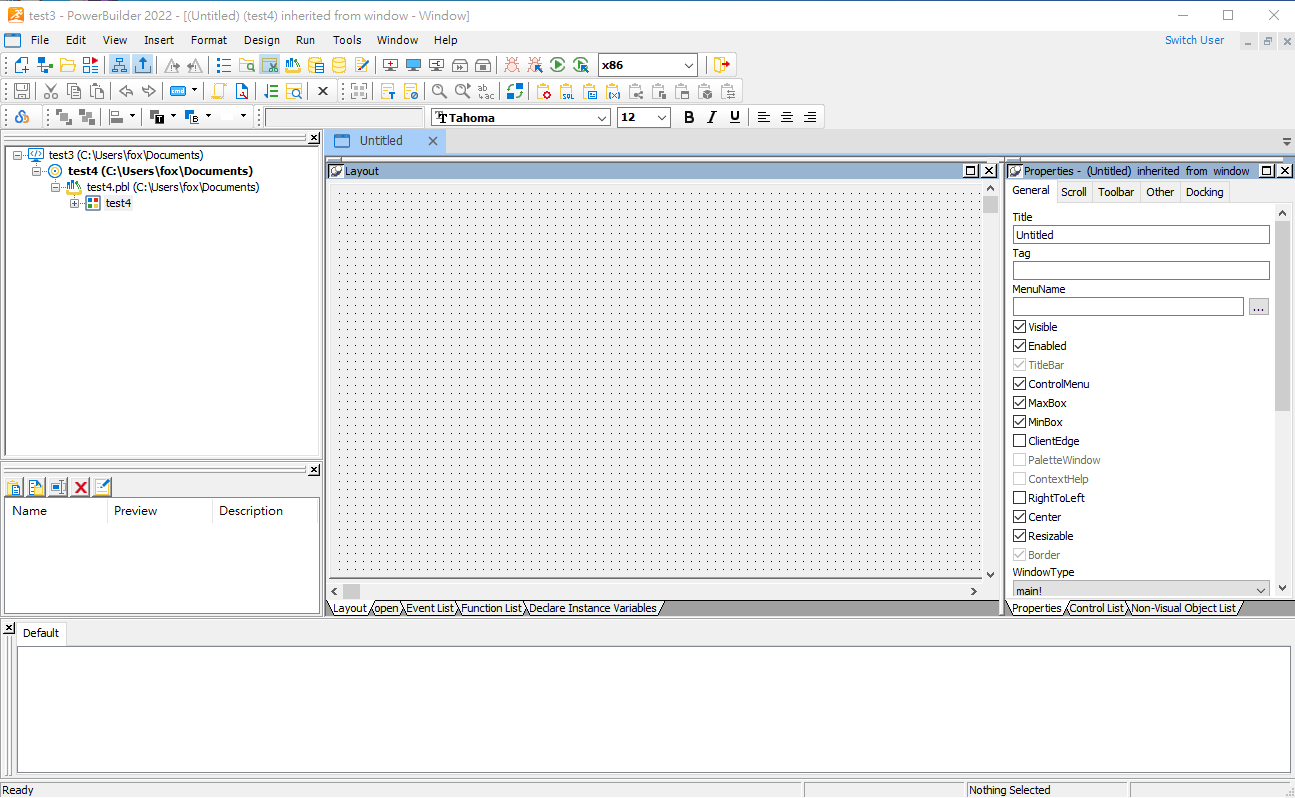Click the Switch User link

tap(1194, 40)
